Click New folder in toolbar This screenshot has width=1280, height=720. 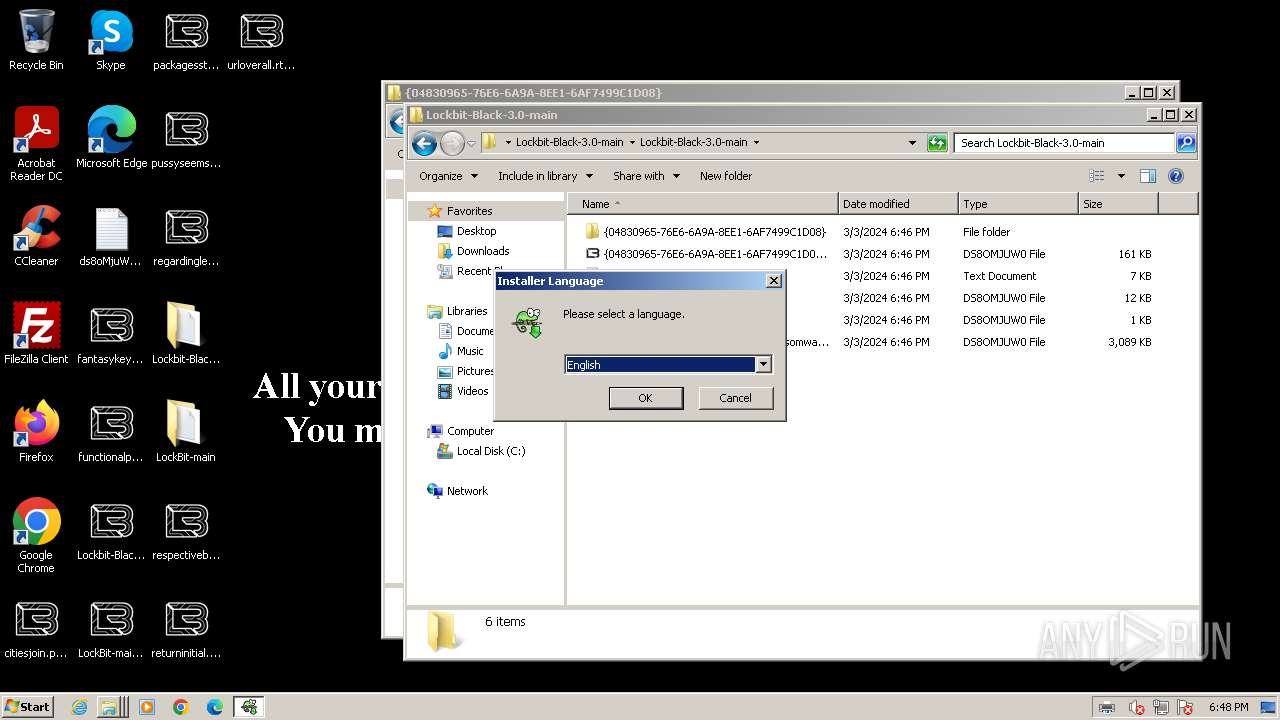coord(726,176)
